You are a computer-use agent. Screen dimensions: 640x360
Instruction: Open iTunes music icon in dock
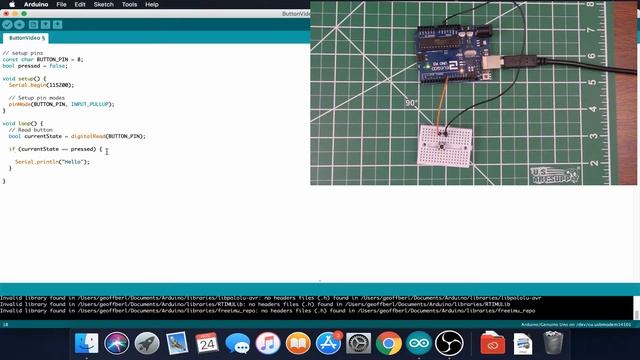pyautogui.click(x=268, y=343)
